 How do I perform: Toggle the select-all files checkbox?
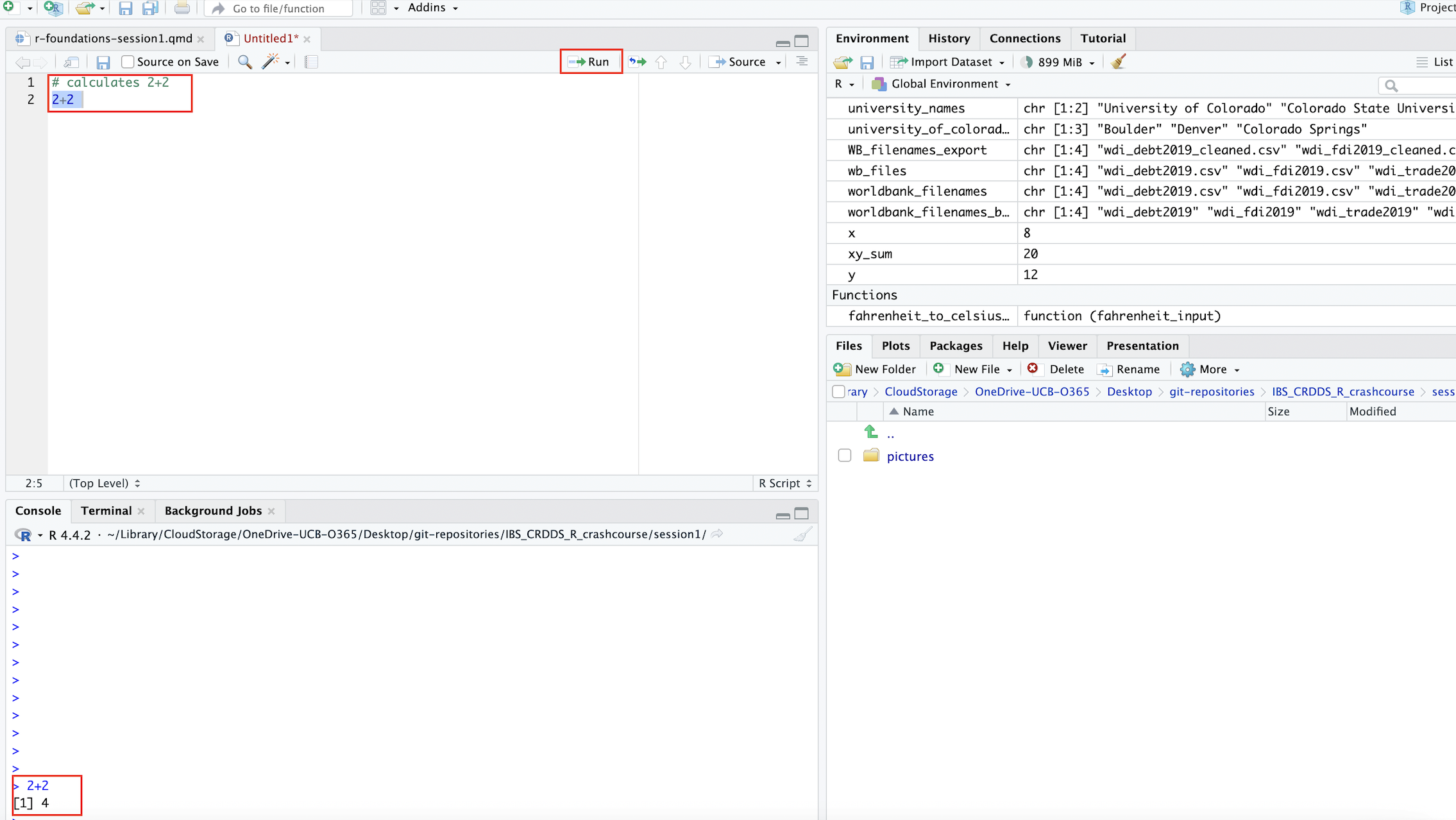(x=838, y=391)
